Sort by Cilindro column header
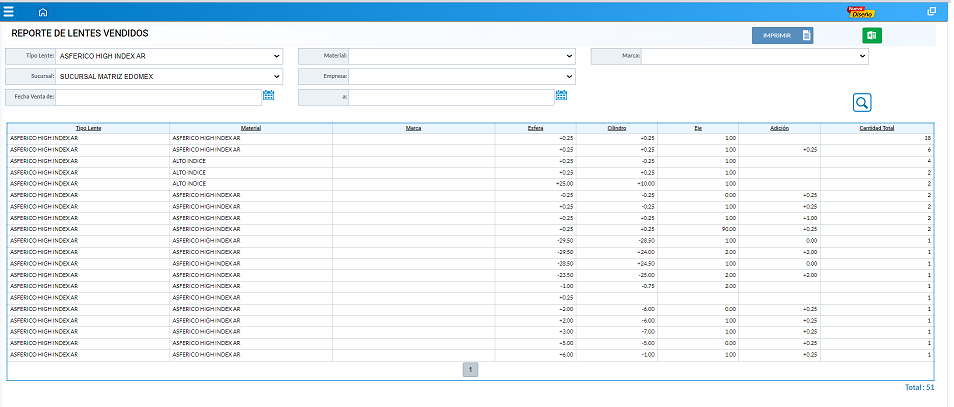954x407 pixels. (617, 128)
